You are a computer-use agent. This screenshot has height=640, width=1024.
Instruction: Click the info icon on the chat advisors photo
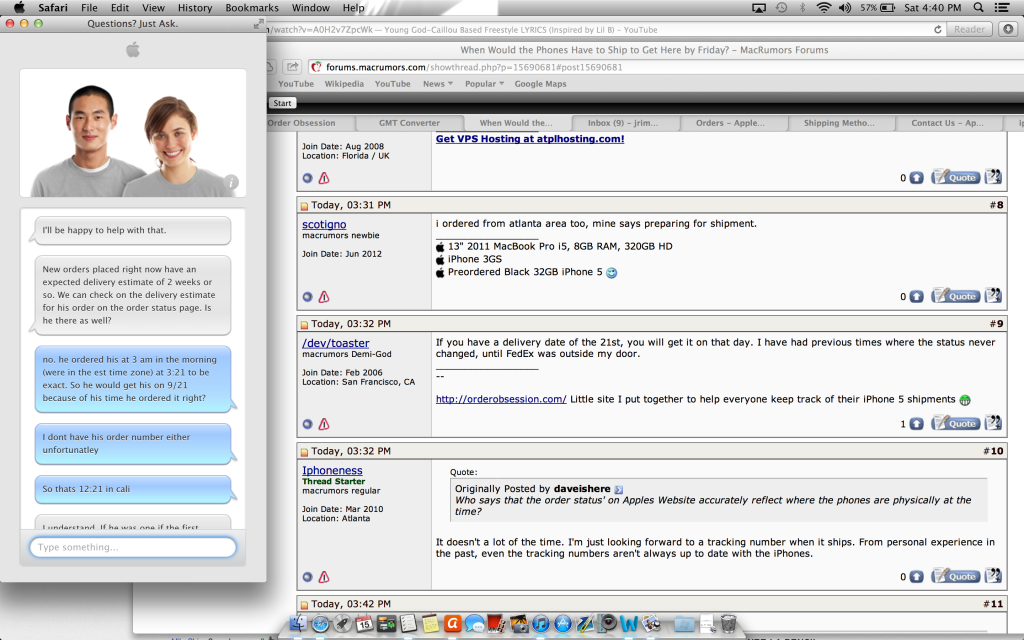[x=231, y=182]
